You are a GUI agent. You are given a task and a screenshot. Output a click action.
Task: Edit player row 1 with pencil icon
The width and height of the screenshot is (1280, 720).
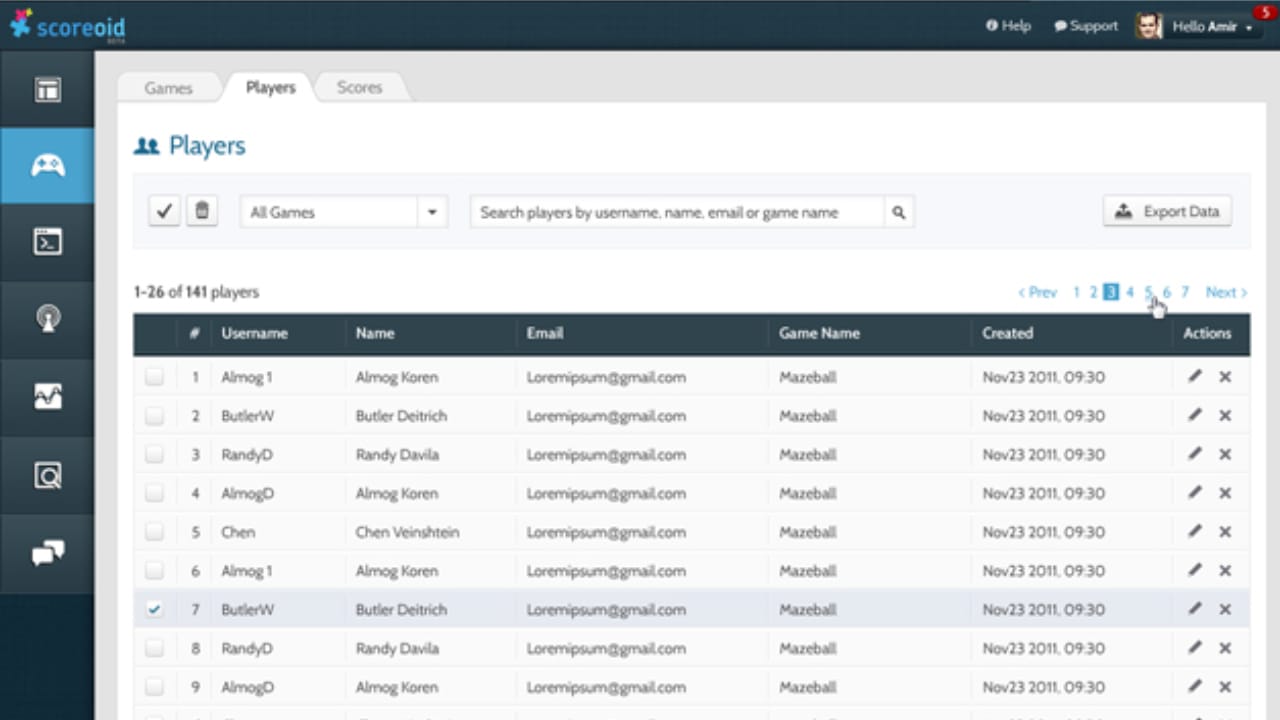click(1194, 377)
